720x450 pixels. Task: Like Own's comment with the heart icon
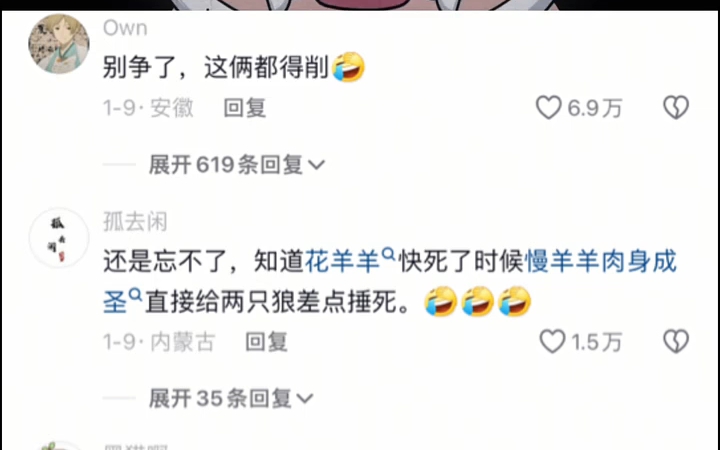point(548,107)
